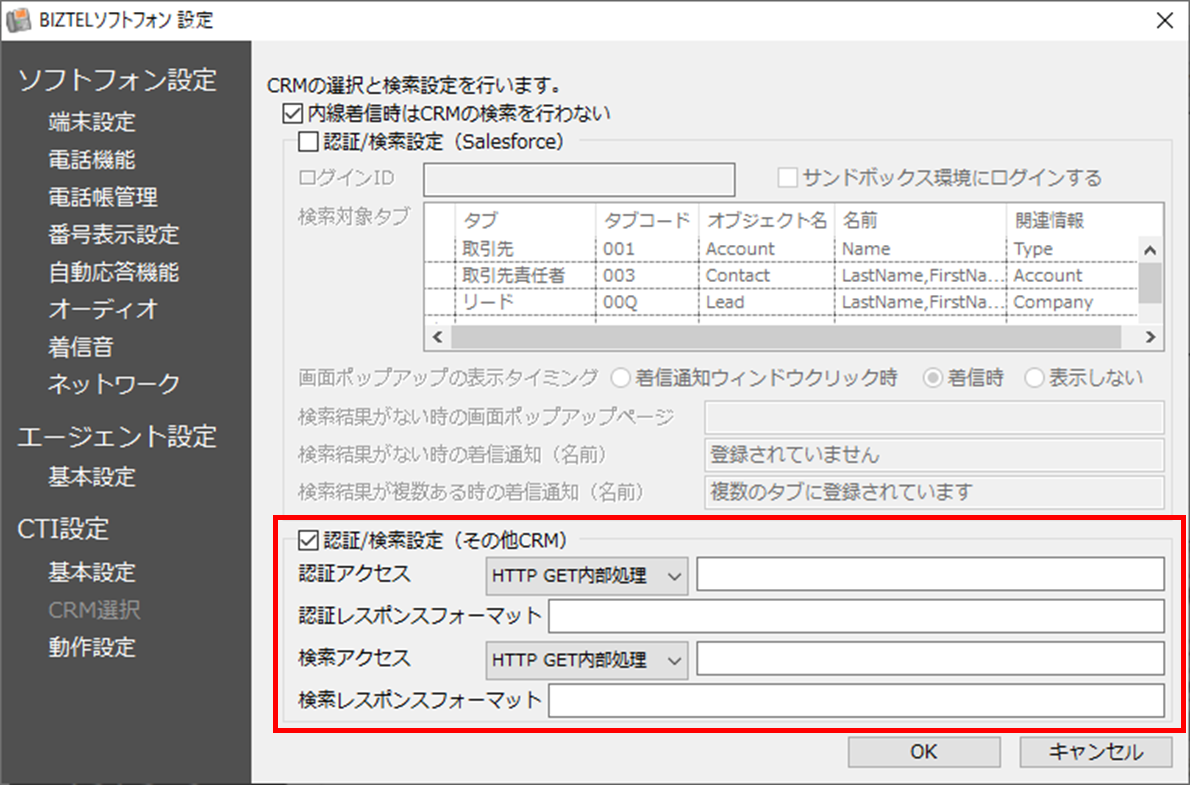Open the オーディオ settings page
Viewport: 1190px width, 785px height.
tap(102, 310)
